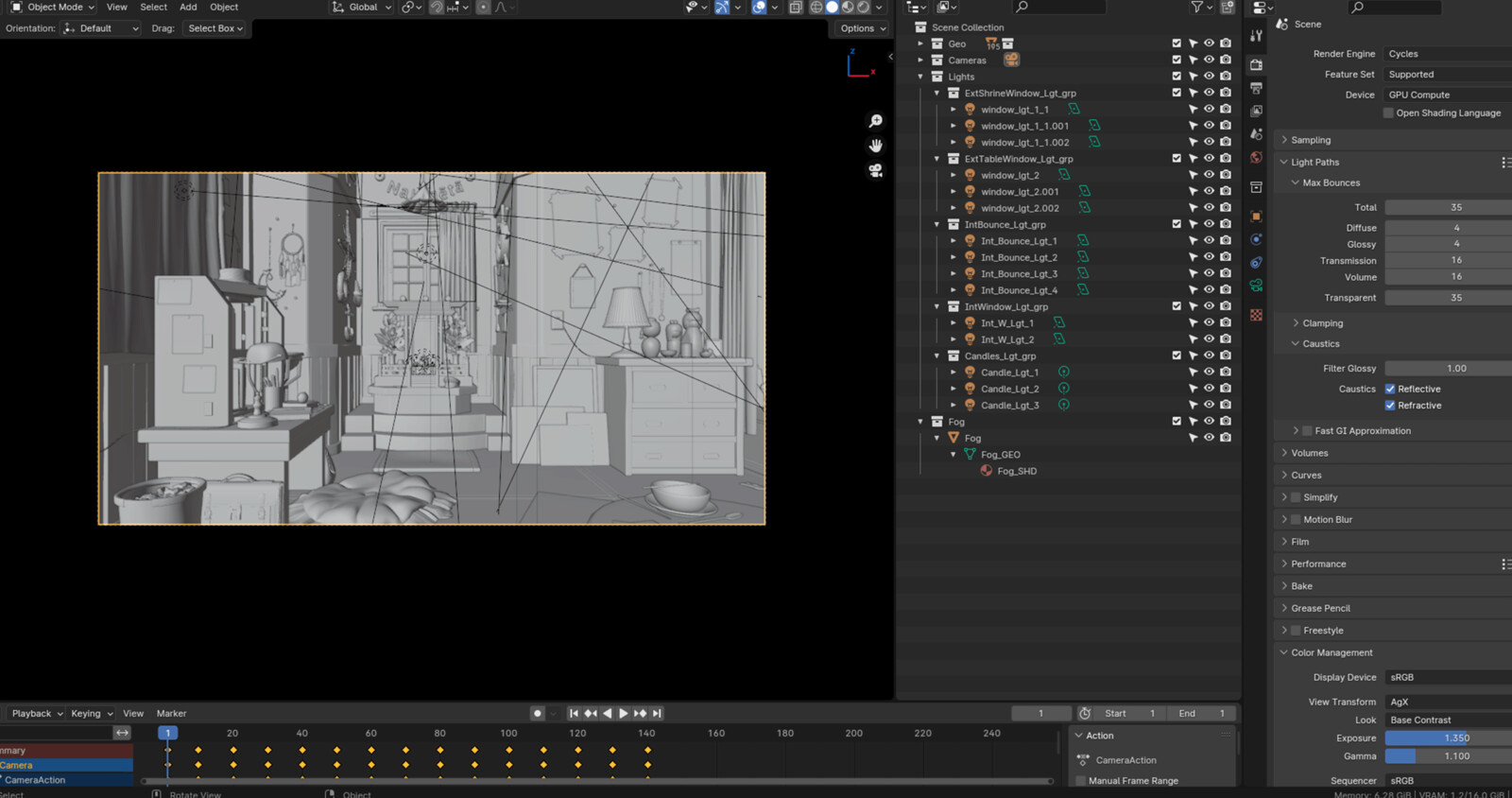Toggle visibility of window_lgt_1_1 light
Viewport: 1512px width, 798px height.
1209,109
